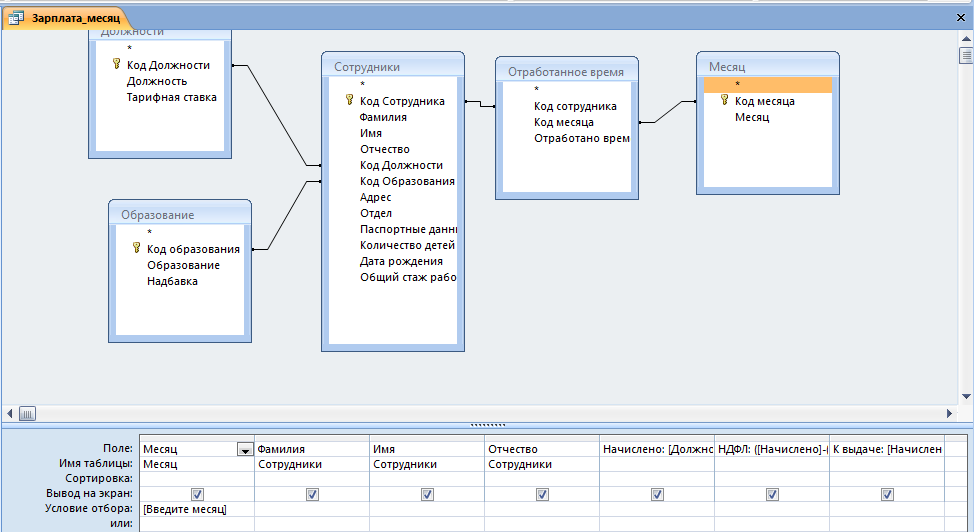Select Код Образования field in Сотрудники table
Viewport: 974px width, 532px height.
click(x=407, y=181)
